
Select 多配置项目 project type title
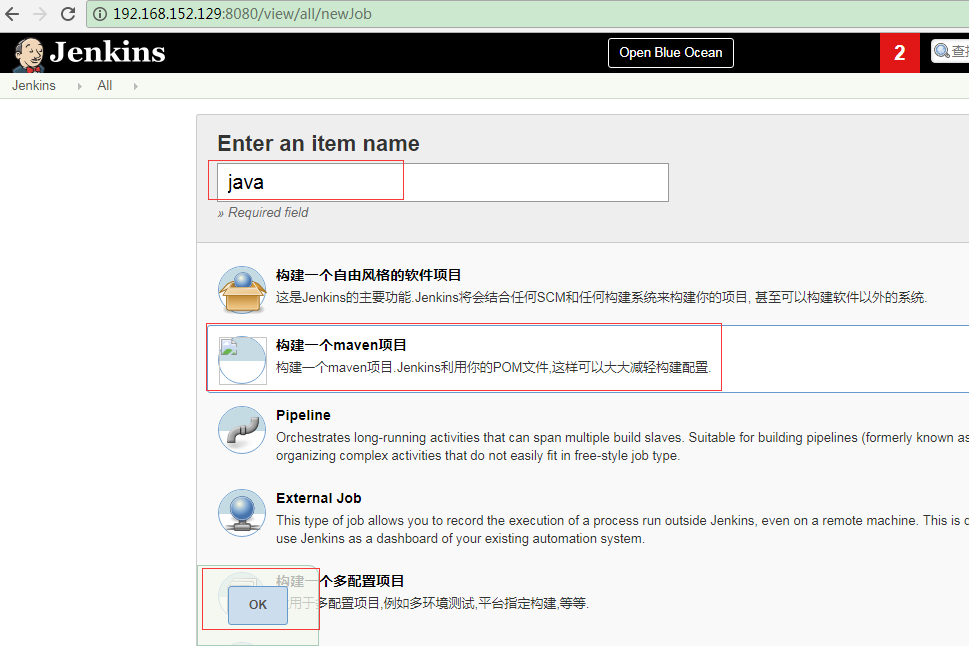[x=340, y=581]
